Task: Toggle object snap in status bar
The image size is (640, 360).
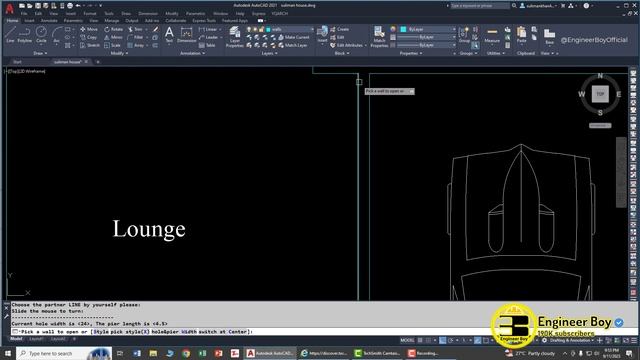Action: [x=486, y=340]
